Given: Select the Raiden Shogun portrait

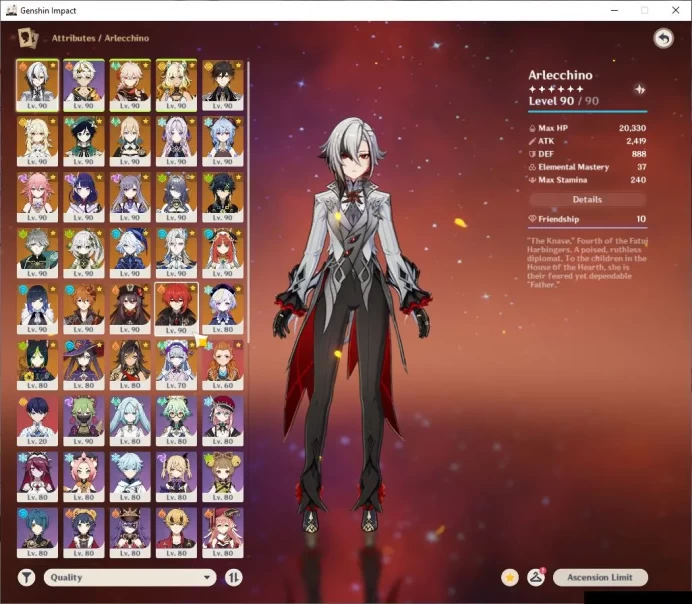Looking at the screenshot, I should pyautogui.click(x=84, y=197).
